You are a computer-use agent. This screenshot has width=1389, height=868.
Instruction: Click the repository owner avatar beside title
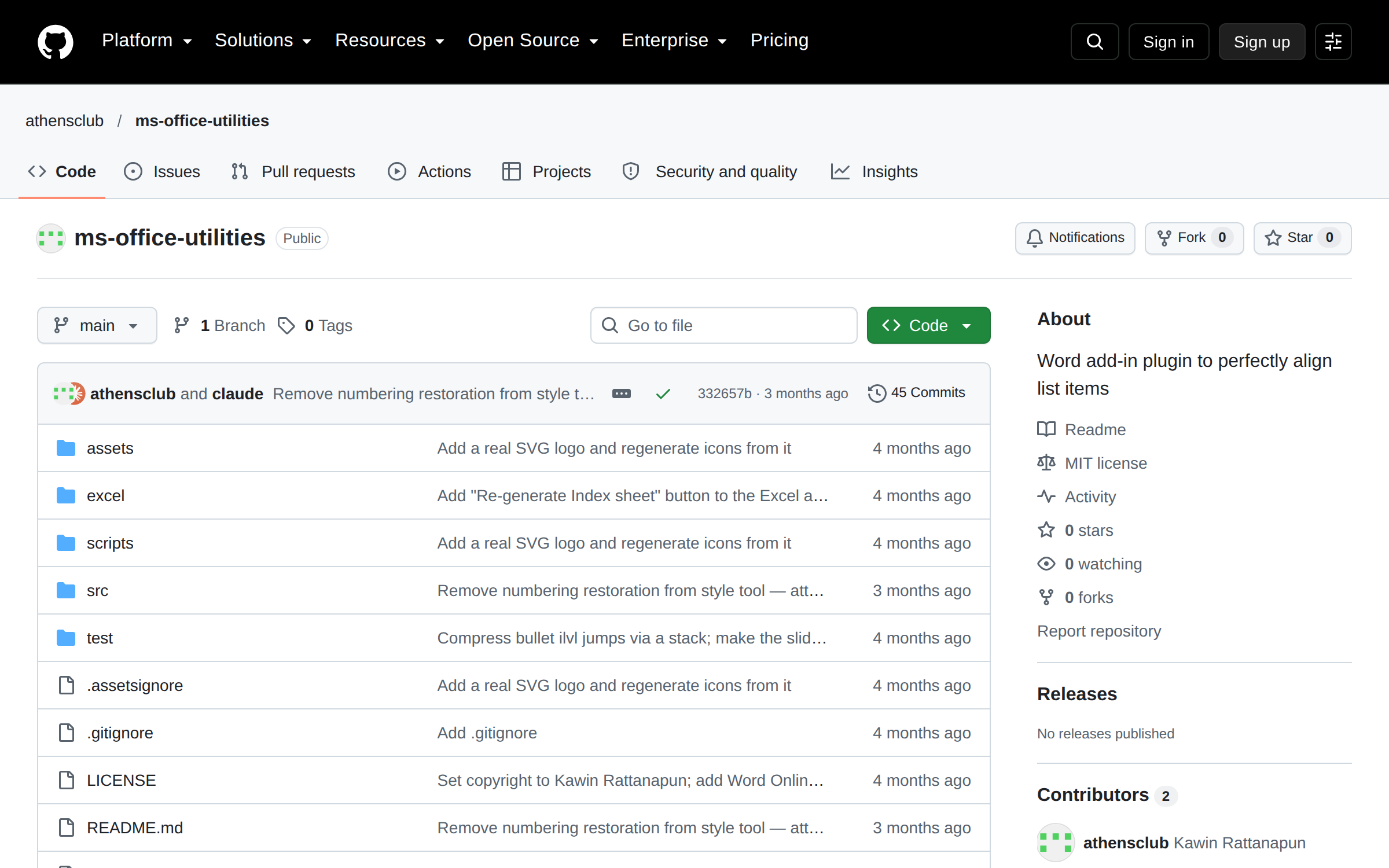[51, 238]
